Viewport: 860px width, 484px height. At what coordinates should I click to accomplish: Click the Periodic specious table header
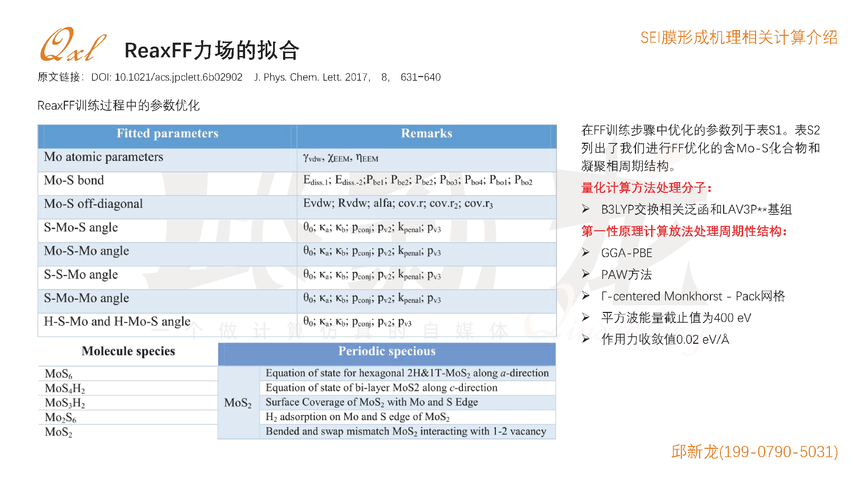tap(386, 351)
